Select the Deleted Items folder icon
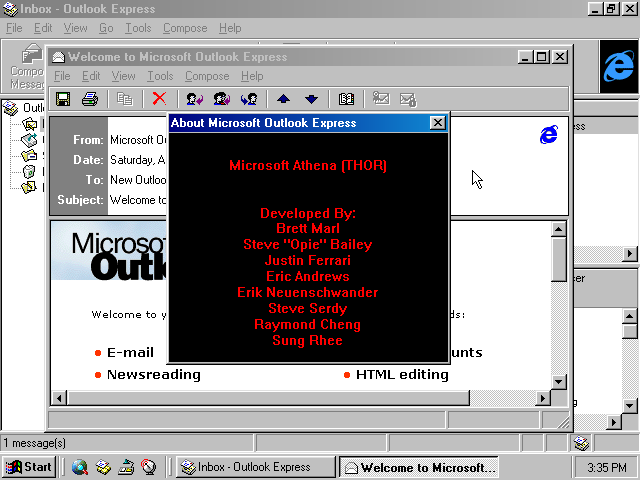Viewport: 640px width, 480px height. (x=29, y=171)
